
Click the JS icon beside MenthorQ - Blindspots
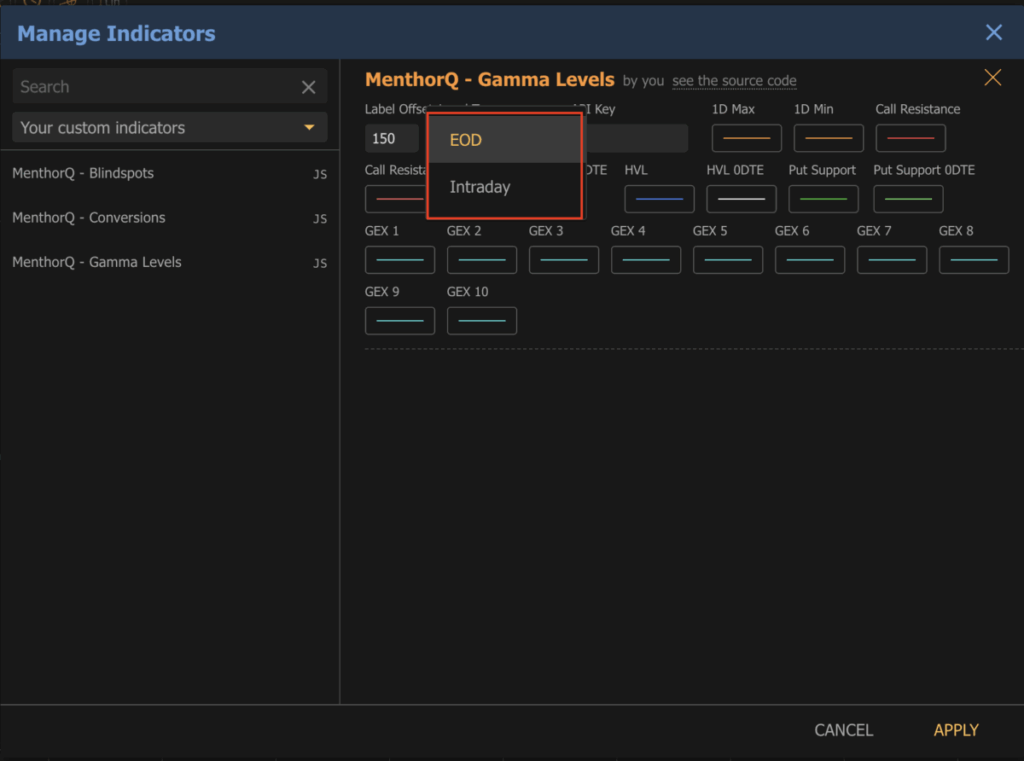(x=320, y=174)
